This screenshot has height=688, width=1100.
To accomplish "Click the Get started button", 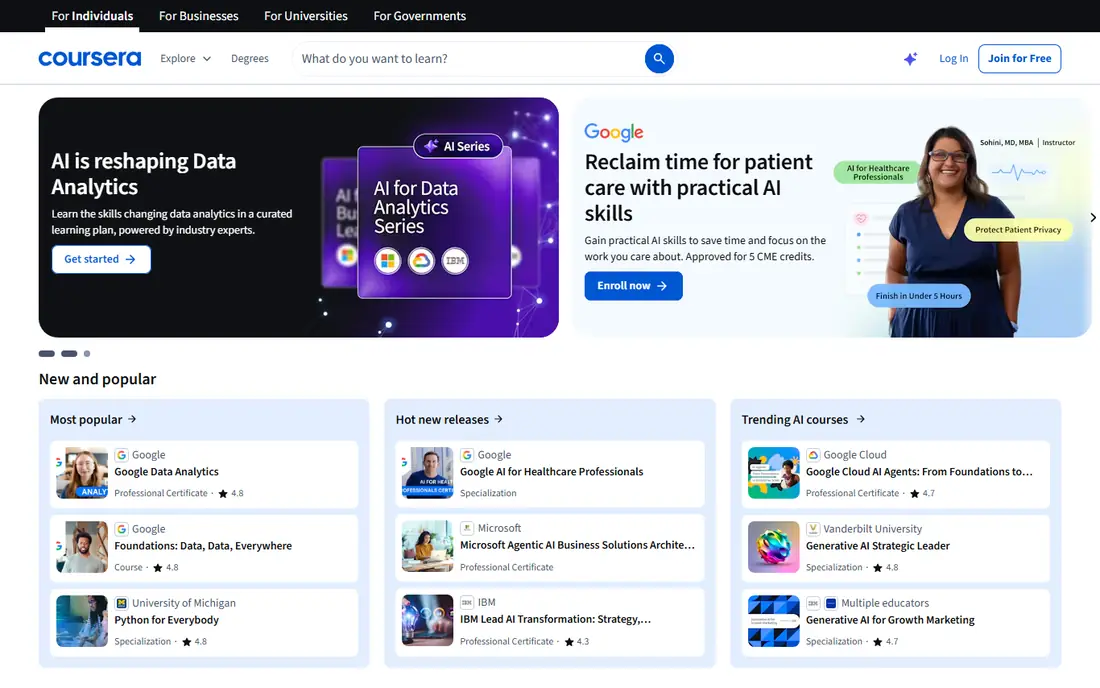I will [x=101, y=259].
